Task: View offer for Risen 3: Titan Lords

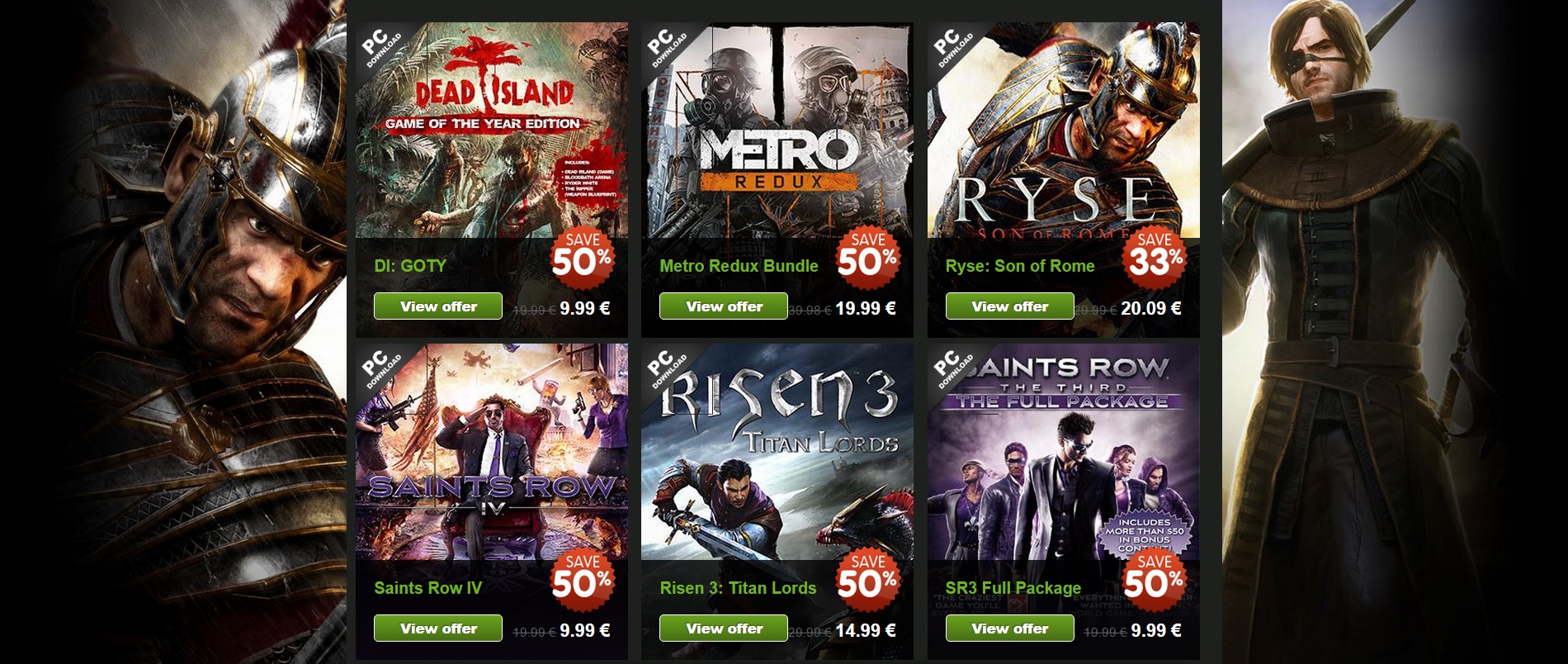Action: (x=724, y=628)
